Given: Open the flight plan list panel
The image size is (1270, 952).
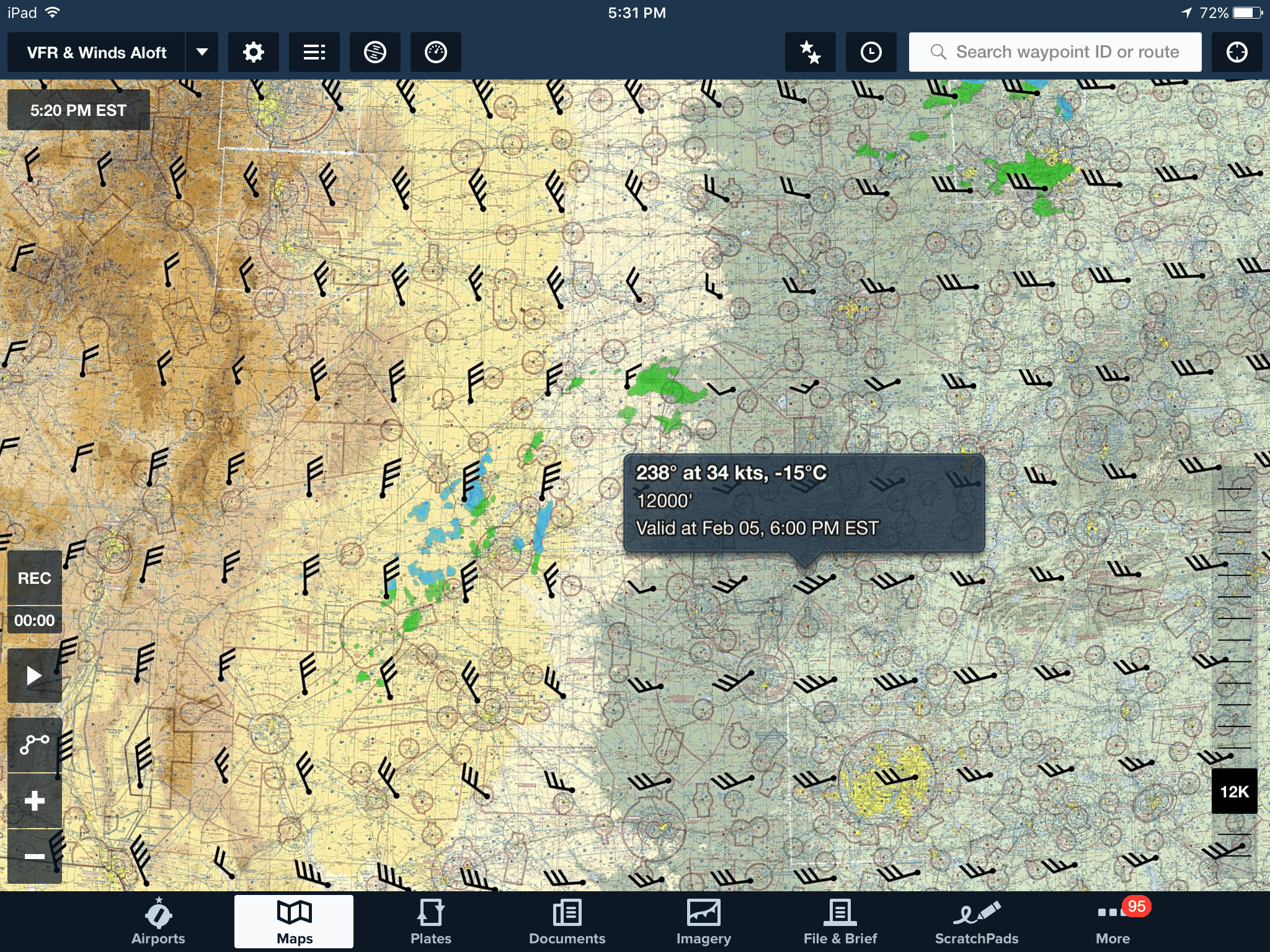Looking at the screenshot, I should point(314,53).
